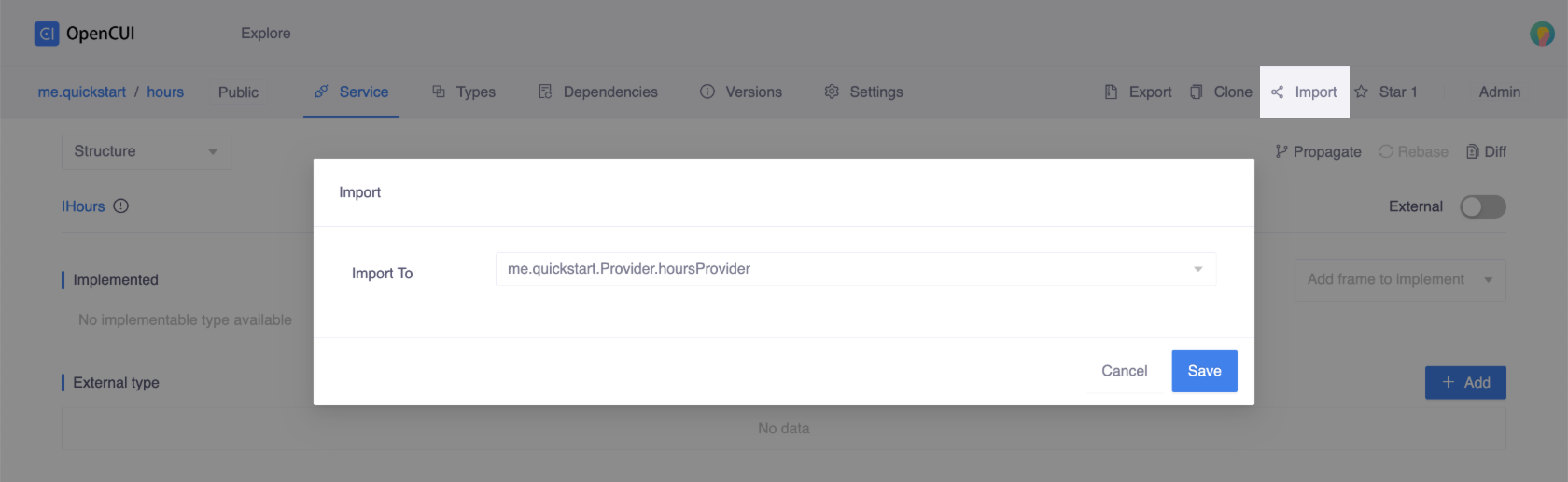1568x482 pixels.
Task: Click the Import share icon
Action: click(x=1277, y=92)
